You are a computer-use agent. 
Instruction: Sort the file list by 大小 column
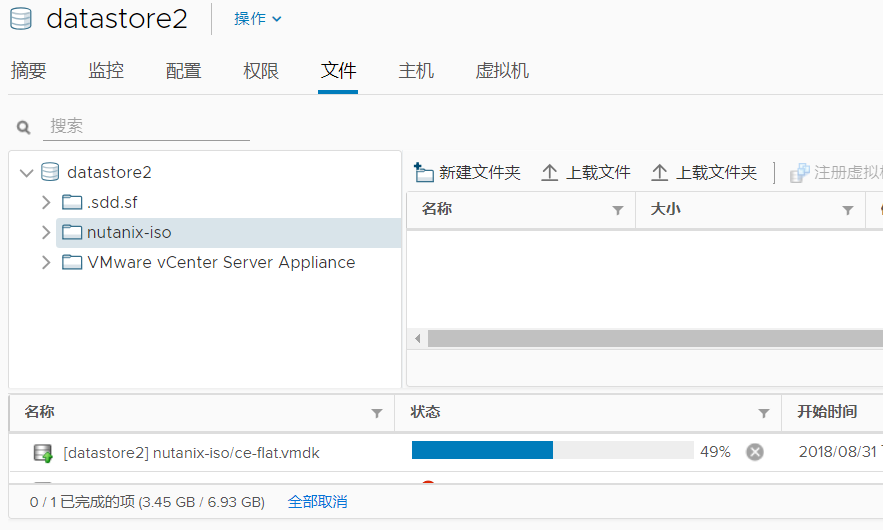pos(666,209)
